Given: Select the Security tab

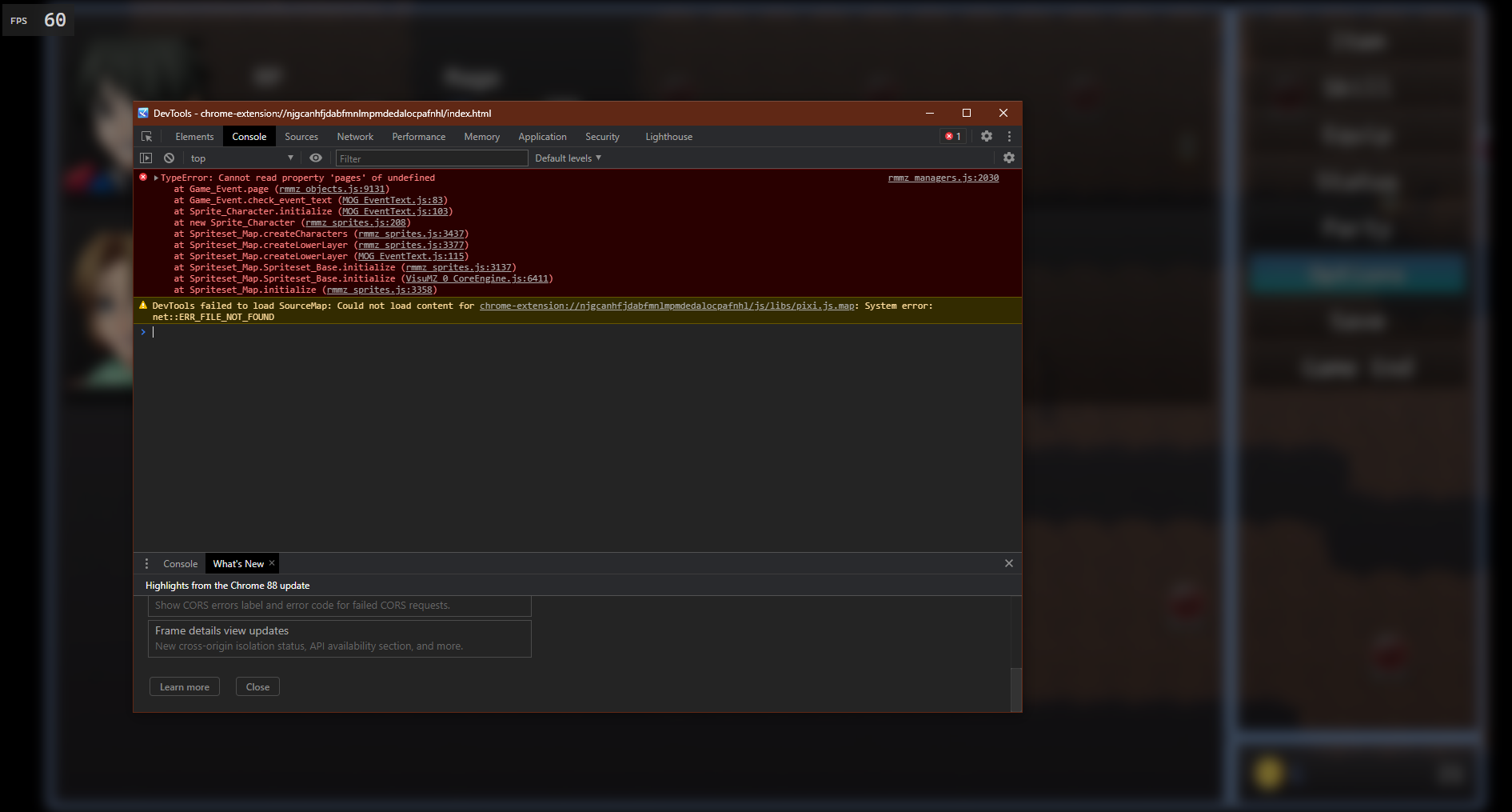Looking at the screenshot, I should point(602,137).
